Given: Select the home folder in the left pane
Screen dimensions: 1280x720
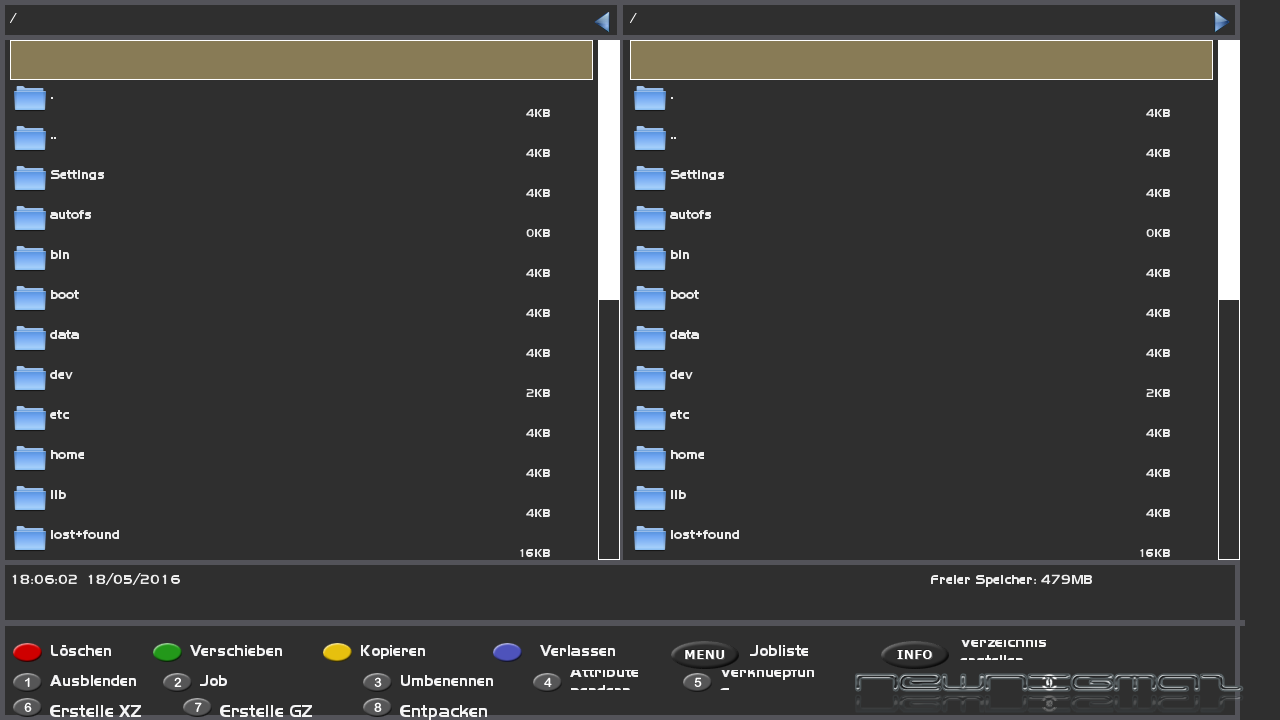Looking at the screenshot, I should coord(67,456).
